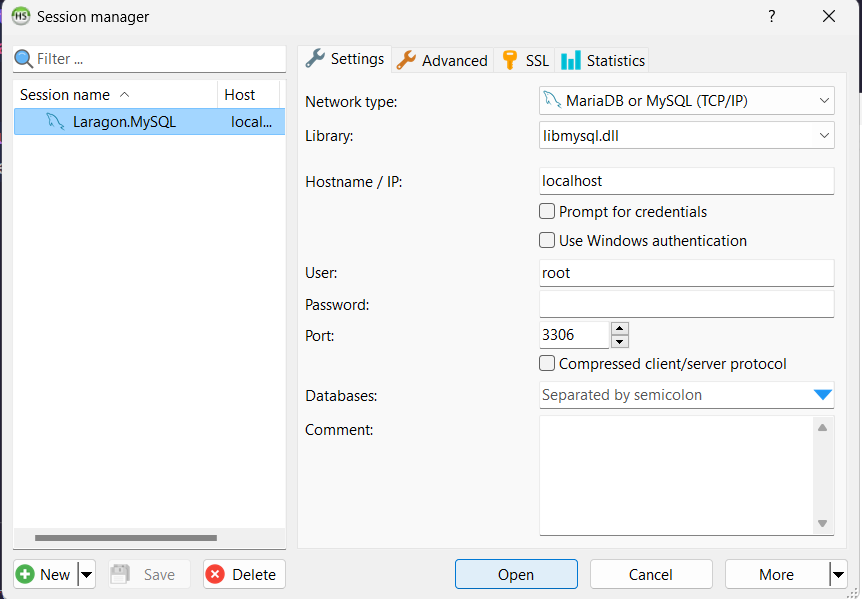Click the Port number field
The width and height of the screenshot is (862, 599).
pyautogui.click(x=574, y=335)
